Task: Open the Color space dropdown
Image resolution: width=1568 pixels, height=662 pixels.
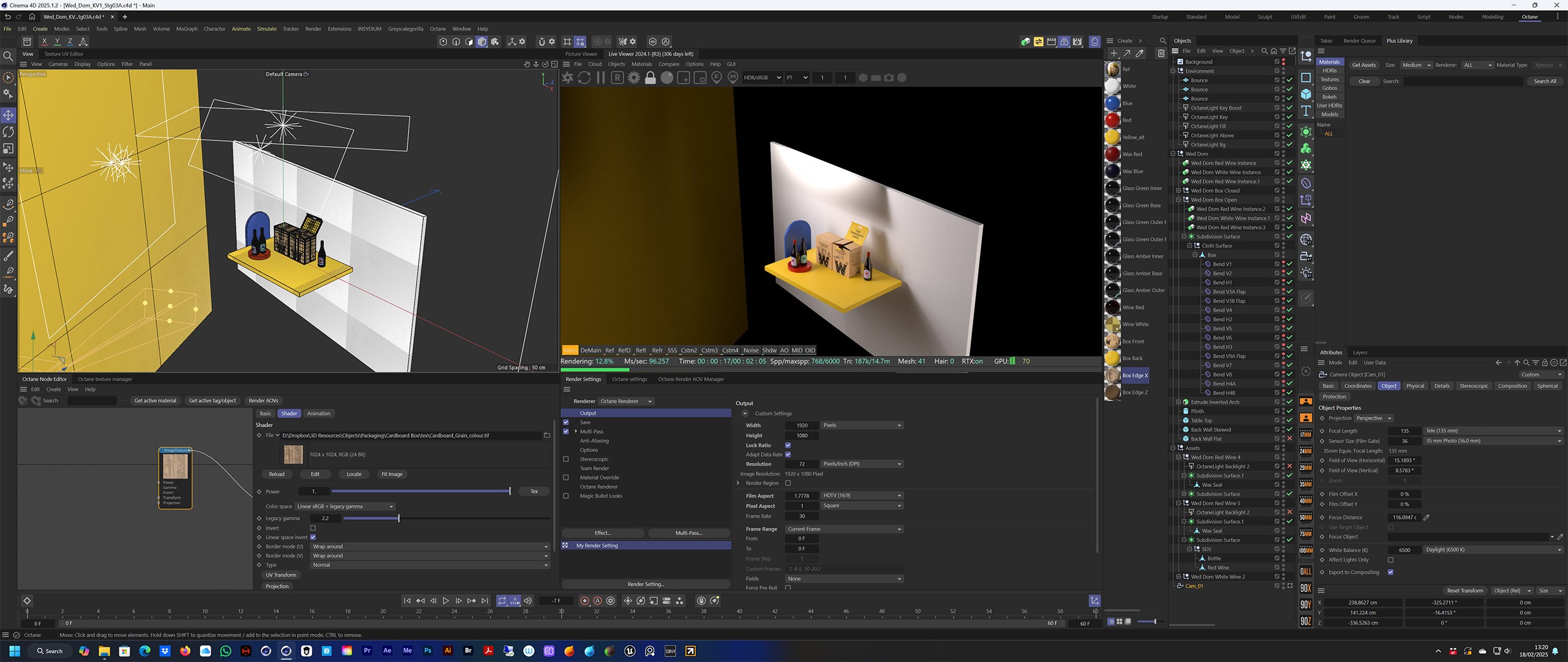Action: (x=345, y=506)
